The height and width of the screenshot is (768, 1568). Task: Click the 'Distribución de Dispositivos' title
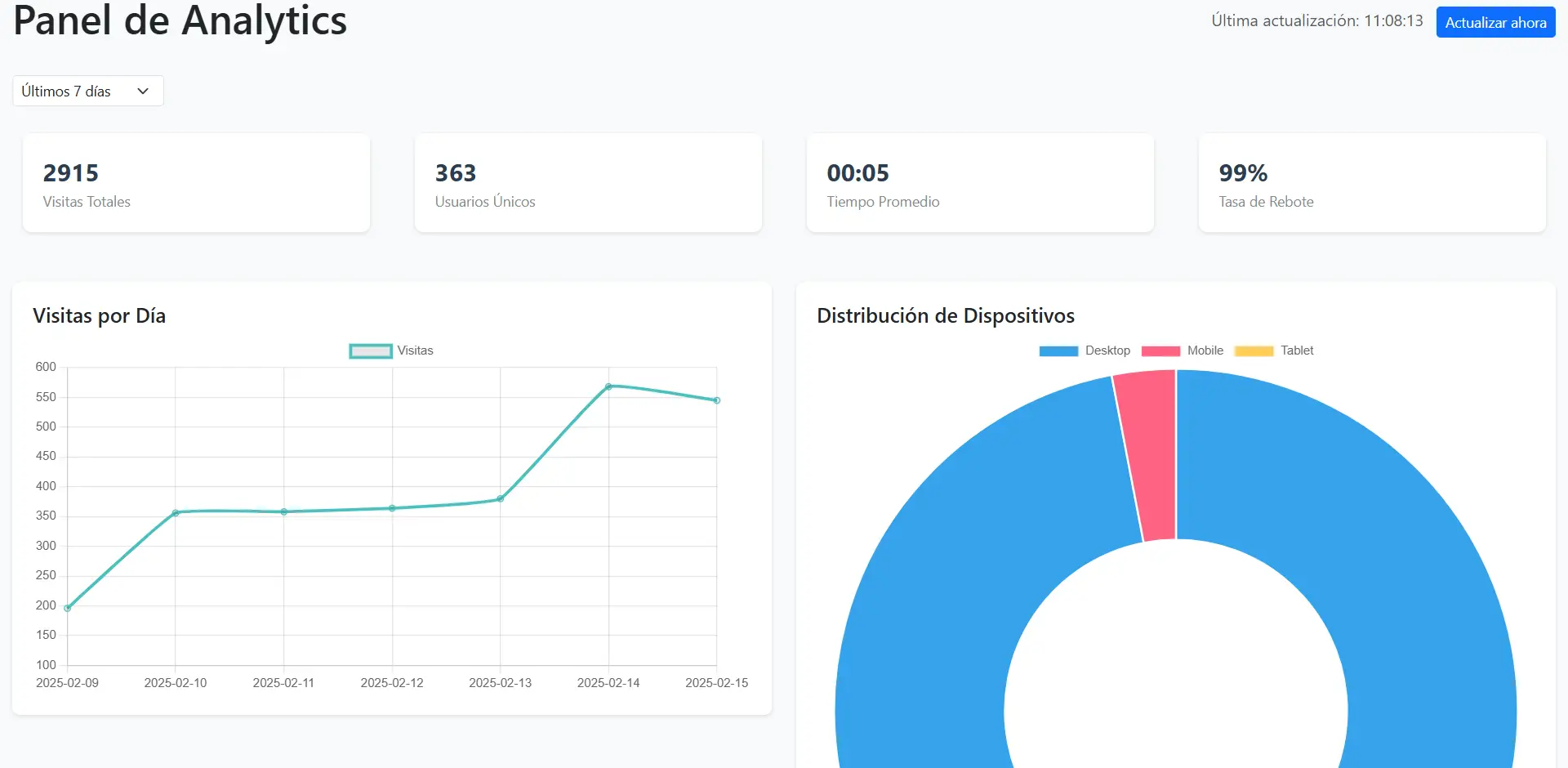pos(946,316)
